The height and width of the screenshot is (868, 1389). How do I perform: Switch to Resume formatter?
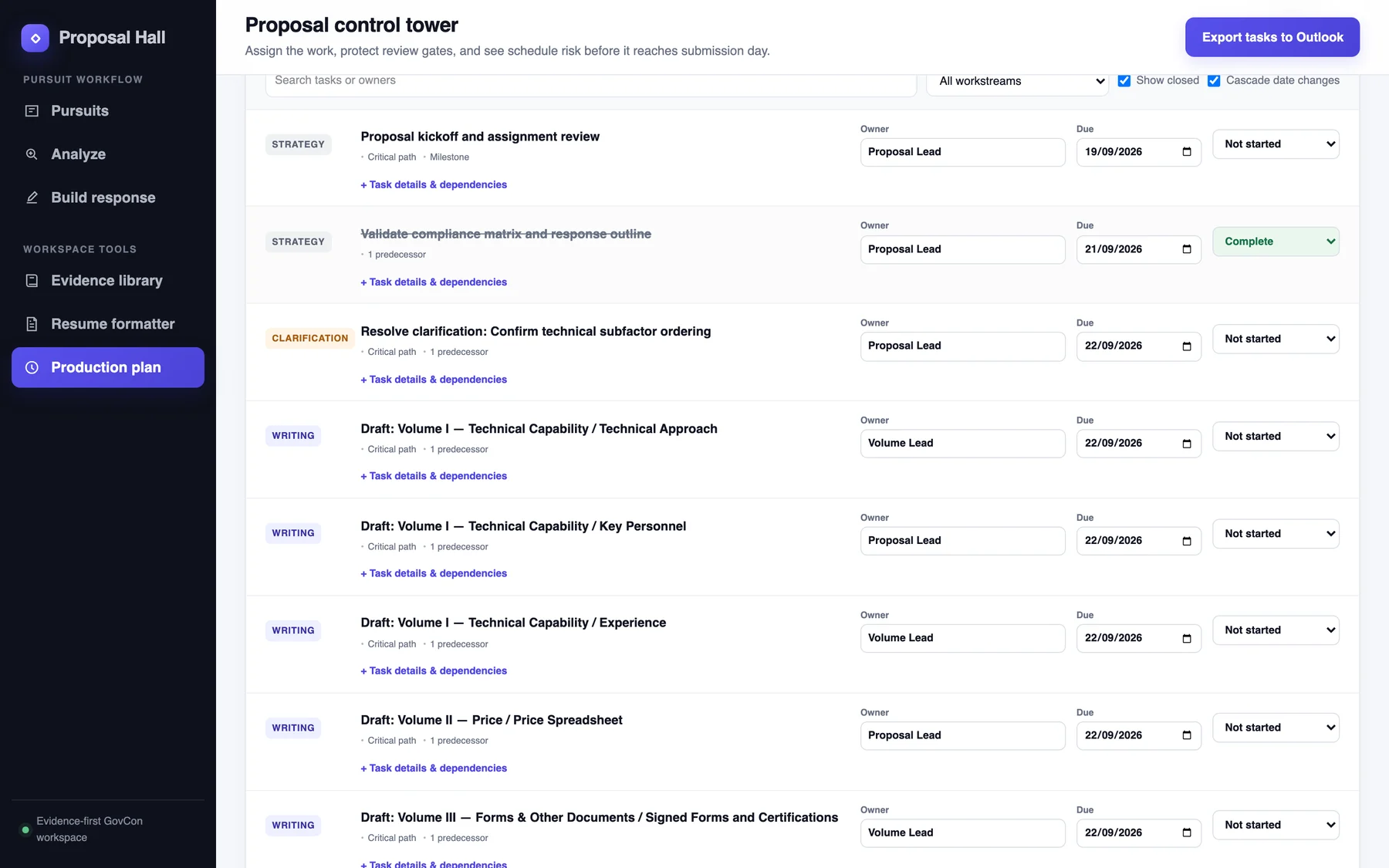coord(108,324)
